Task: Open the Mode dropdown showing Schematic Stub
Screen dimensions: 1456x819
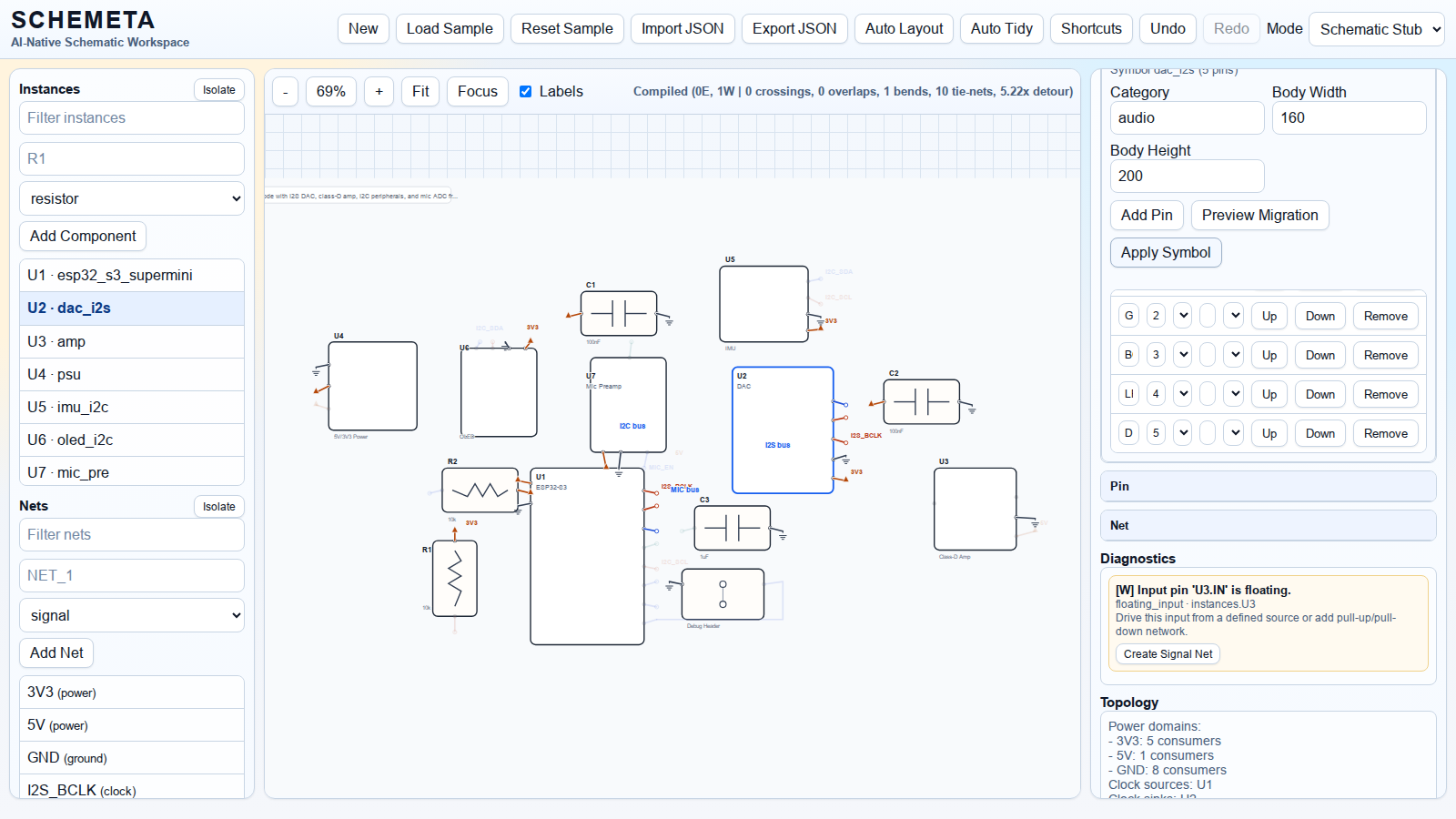Action: pos(1376,29)
